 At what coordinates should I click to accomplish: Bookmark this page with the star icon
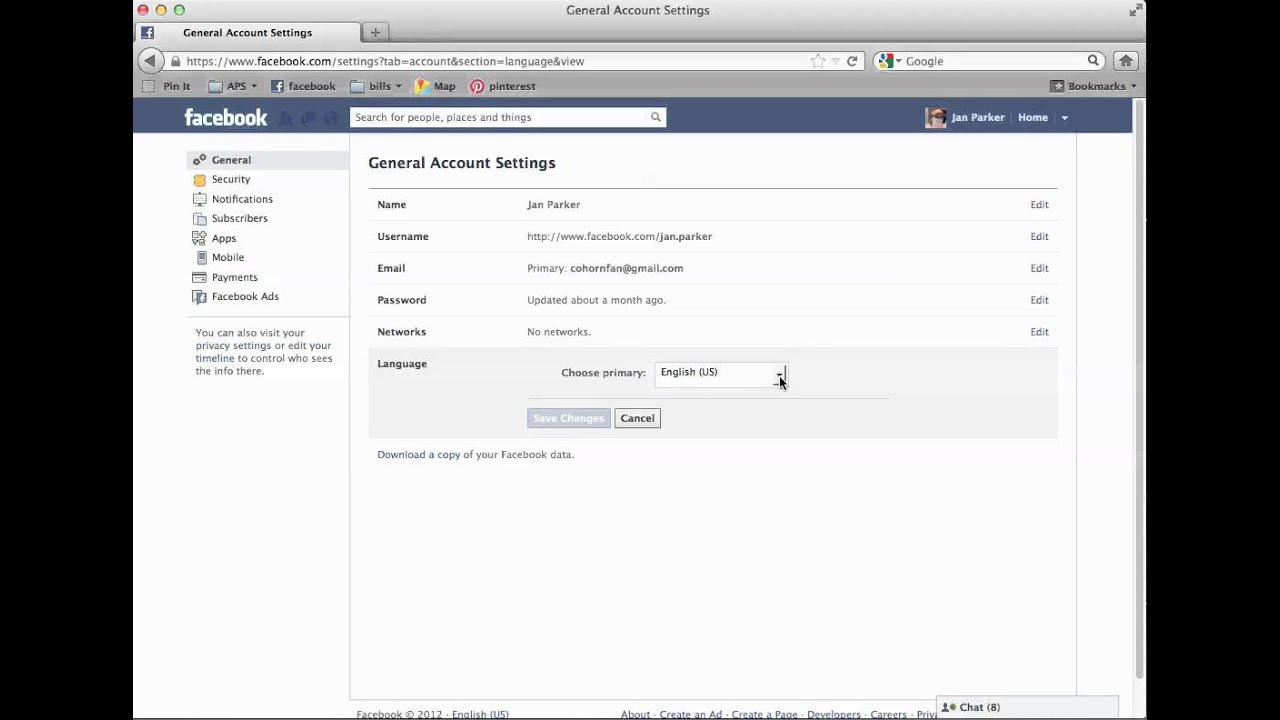pos(818,61)
